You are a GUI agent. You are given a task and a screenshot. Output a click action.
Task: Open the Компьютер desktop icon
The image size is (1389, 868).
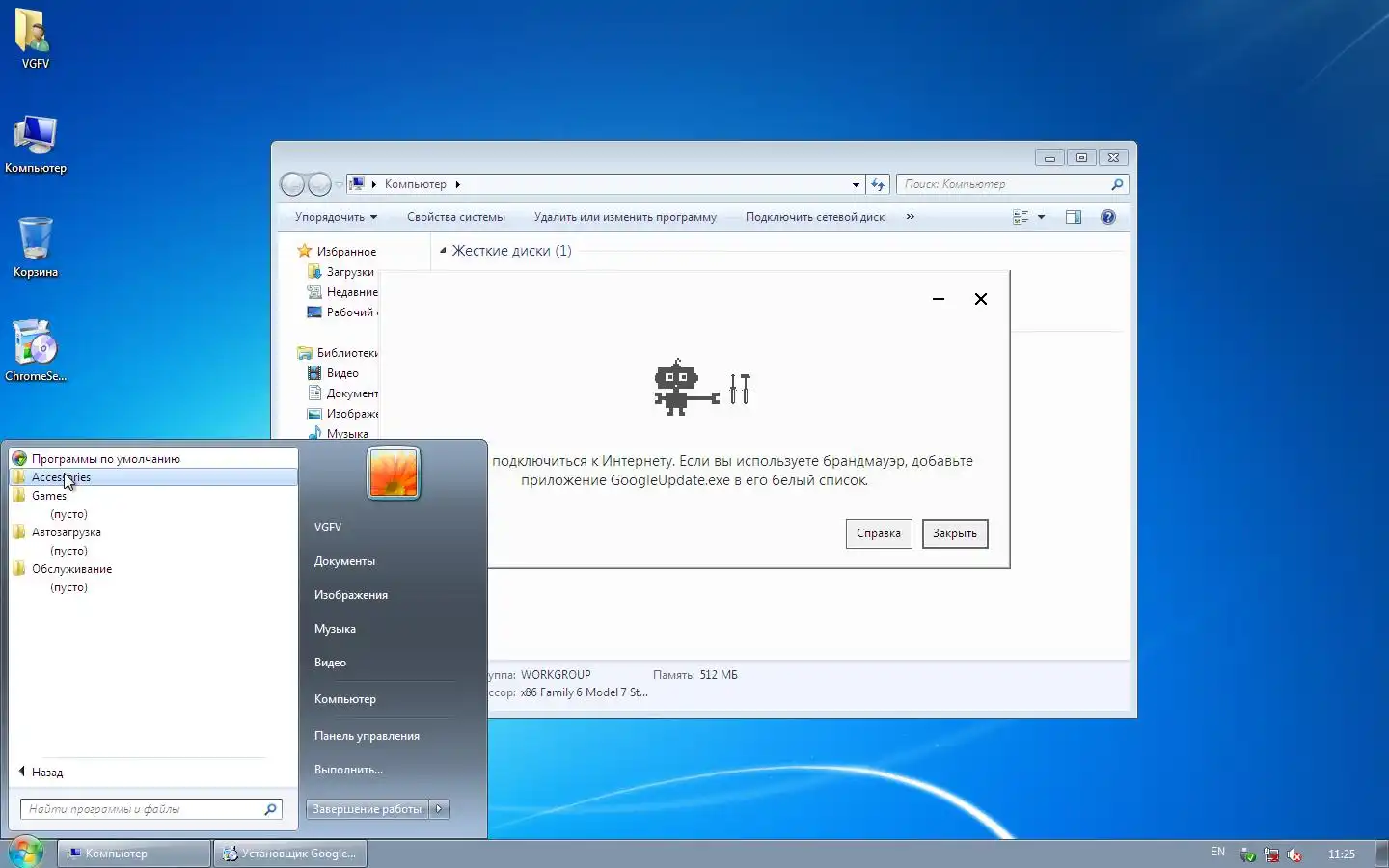pyautogui.click(x=35, y=145)
